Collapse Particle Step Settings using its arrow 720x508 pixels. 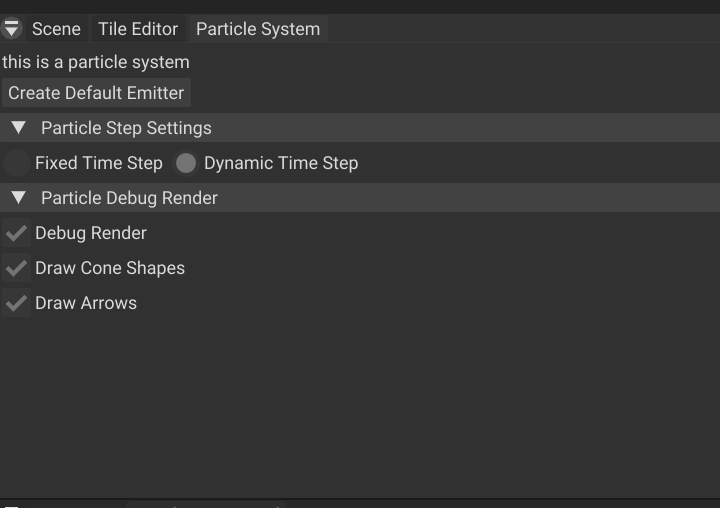pyautogui.click(x=18, y=128)
